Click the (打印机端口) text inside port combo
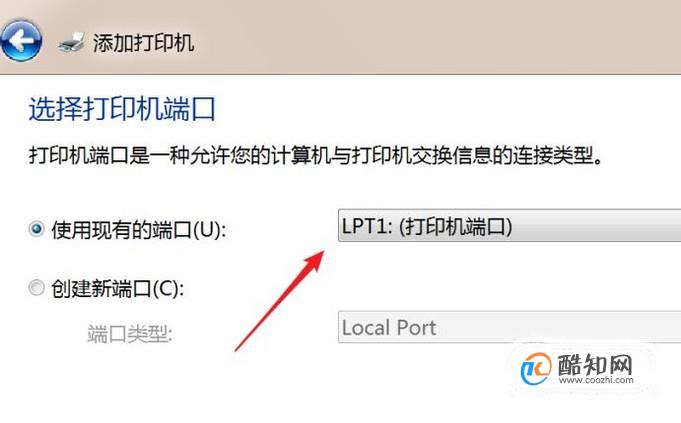This screenshot has width=681, height=423. (x=456, y=226)
